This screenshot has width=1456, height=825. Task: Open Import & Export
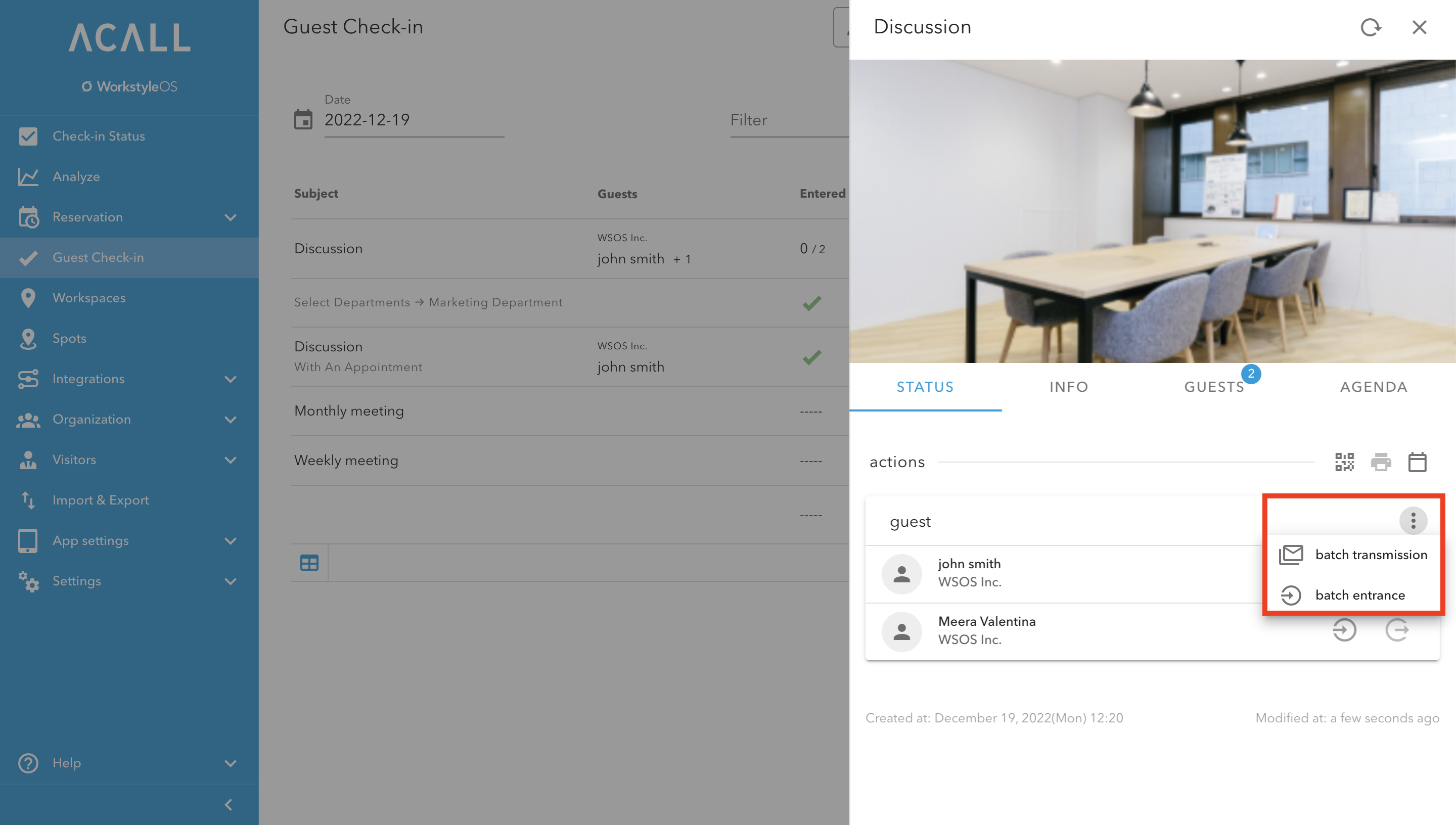tap(129, 500)
